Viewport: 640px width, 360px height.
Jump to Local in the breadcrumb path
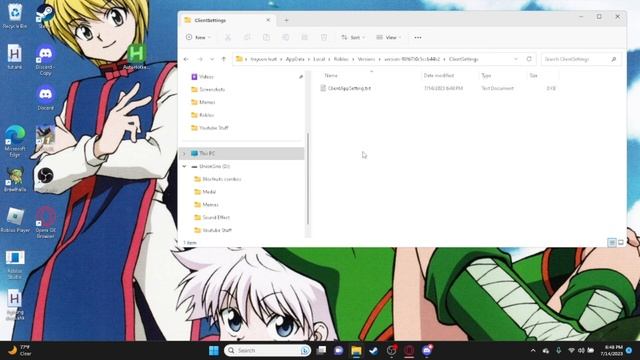tap(319, 59)
